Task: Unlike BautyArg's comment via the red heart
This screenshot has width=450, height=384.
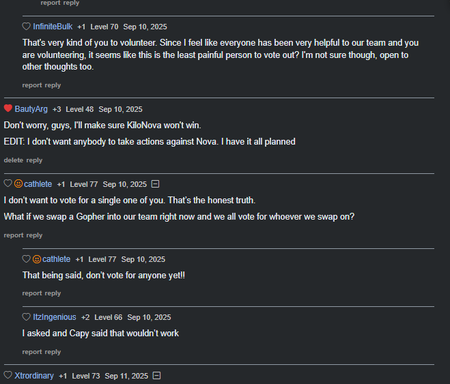Action: tap(8, 108)
